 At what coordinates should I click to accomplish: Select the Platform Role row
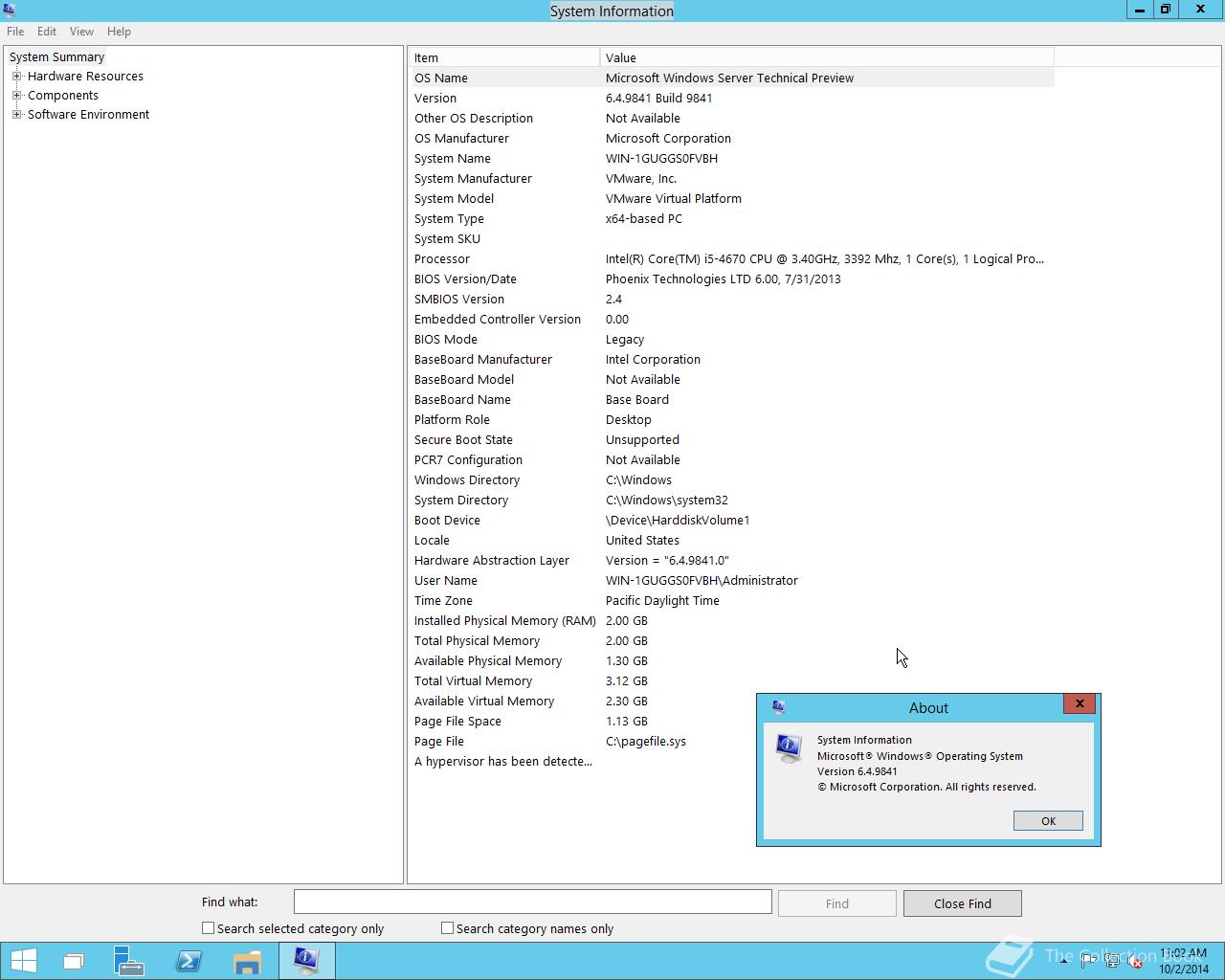tap(732, 420)
